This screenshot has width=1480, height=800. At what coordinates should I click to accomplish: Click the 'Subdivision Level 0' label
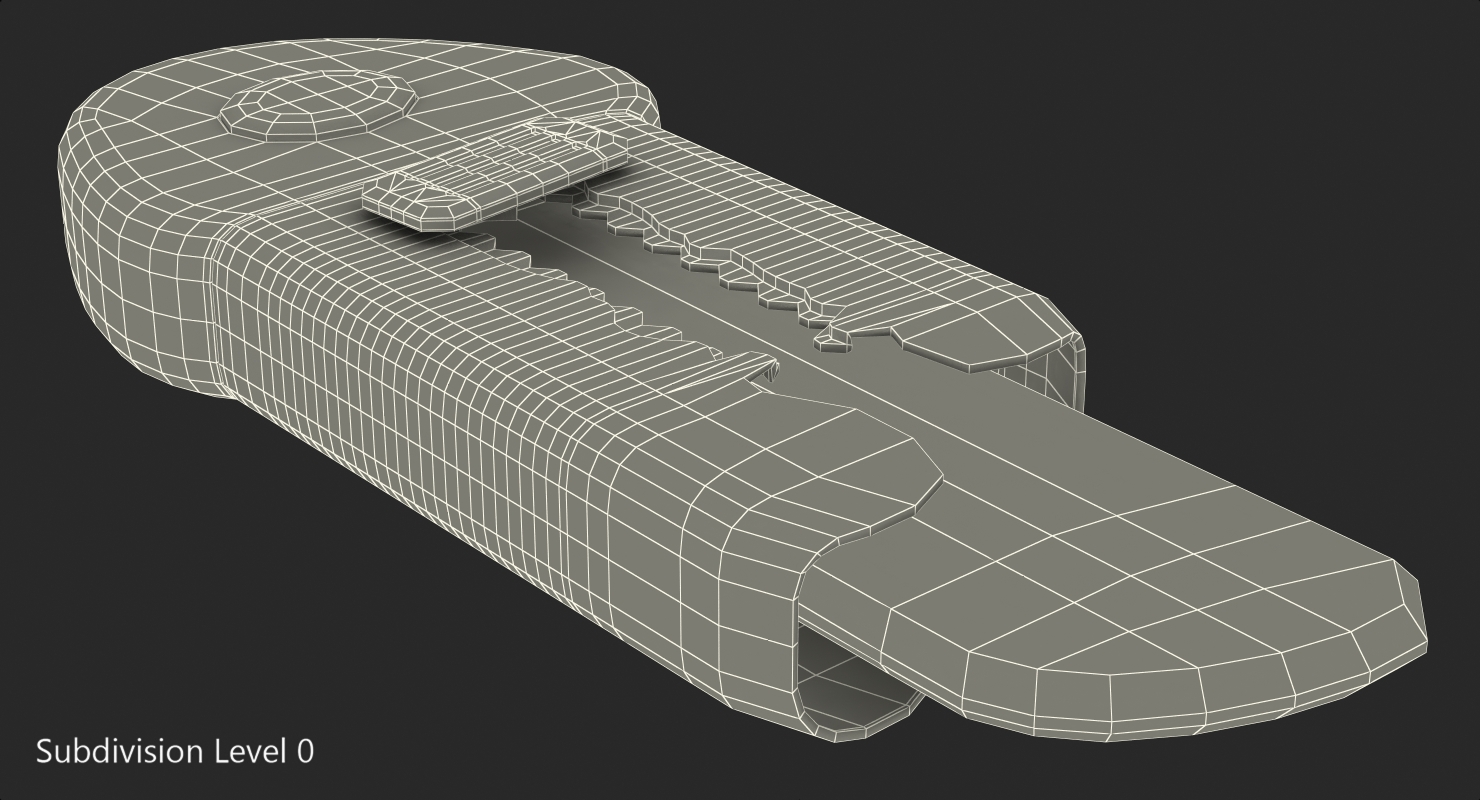pos(175,751)
